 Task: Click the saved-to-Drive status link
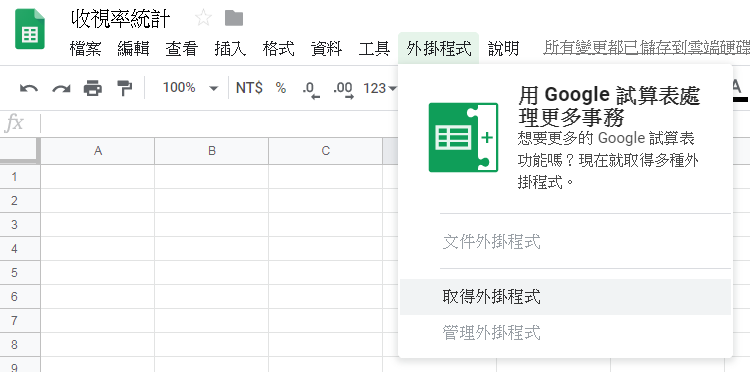pyautogui.click(x=646, y=48)
